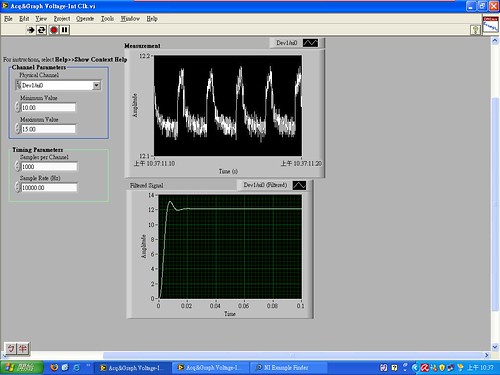Image resolution: width=500 pixels, height=375 pixels.
Task: Click the Run Continuously toolbar button
Action: coord(41,30)
